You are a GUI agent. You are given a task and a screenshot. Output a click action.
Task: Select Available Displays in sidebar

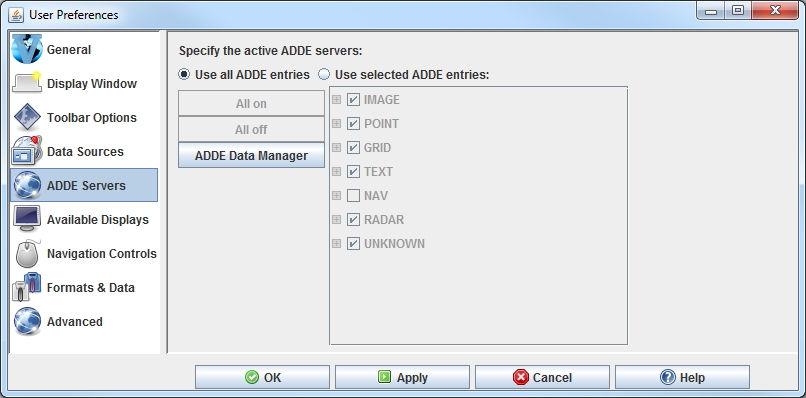tap(84, 219)
